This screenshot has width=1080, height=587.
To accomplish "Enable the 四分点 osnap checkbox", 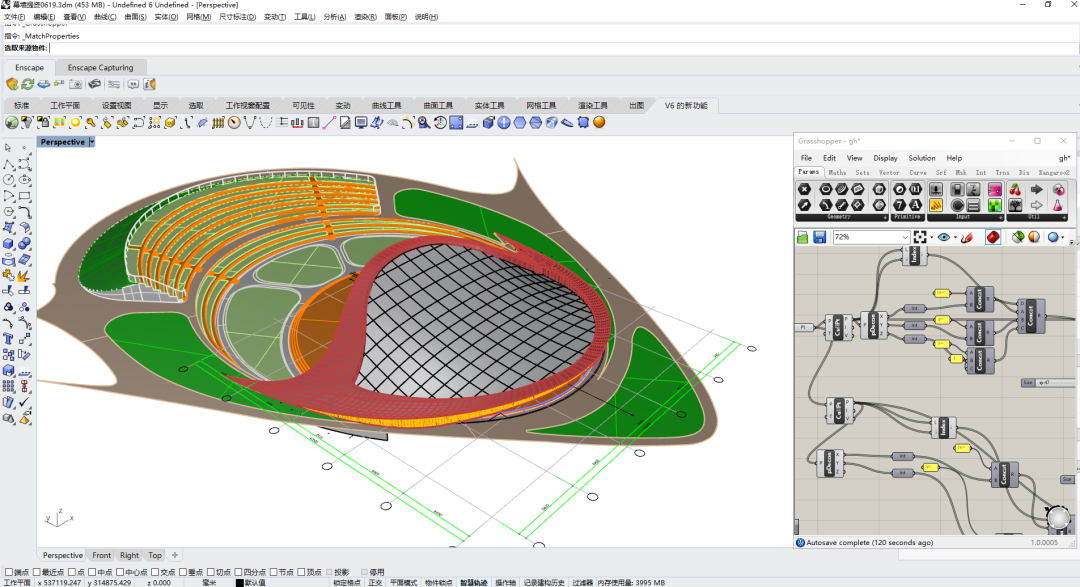I will pos(238,572).
